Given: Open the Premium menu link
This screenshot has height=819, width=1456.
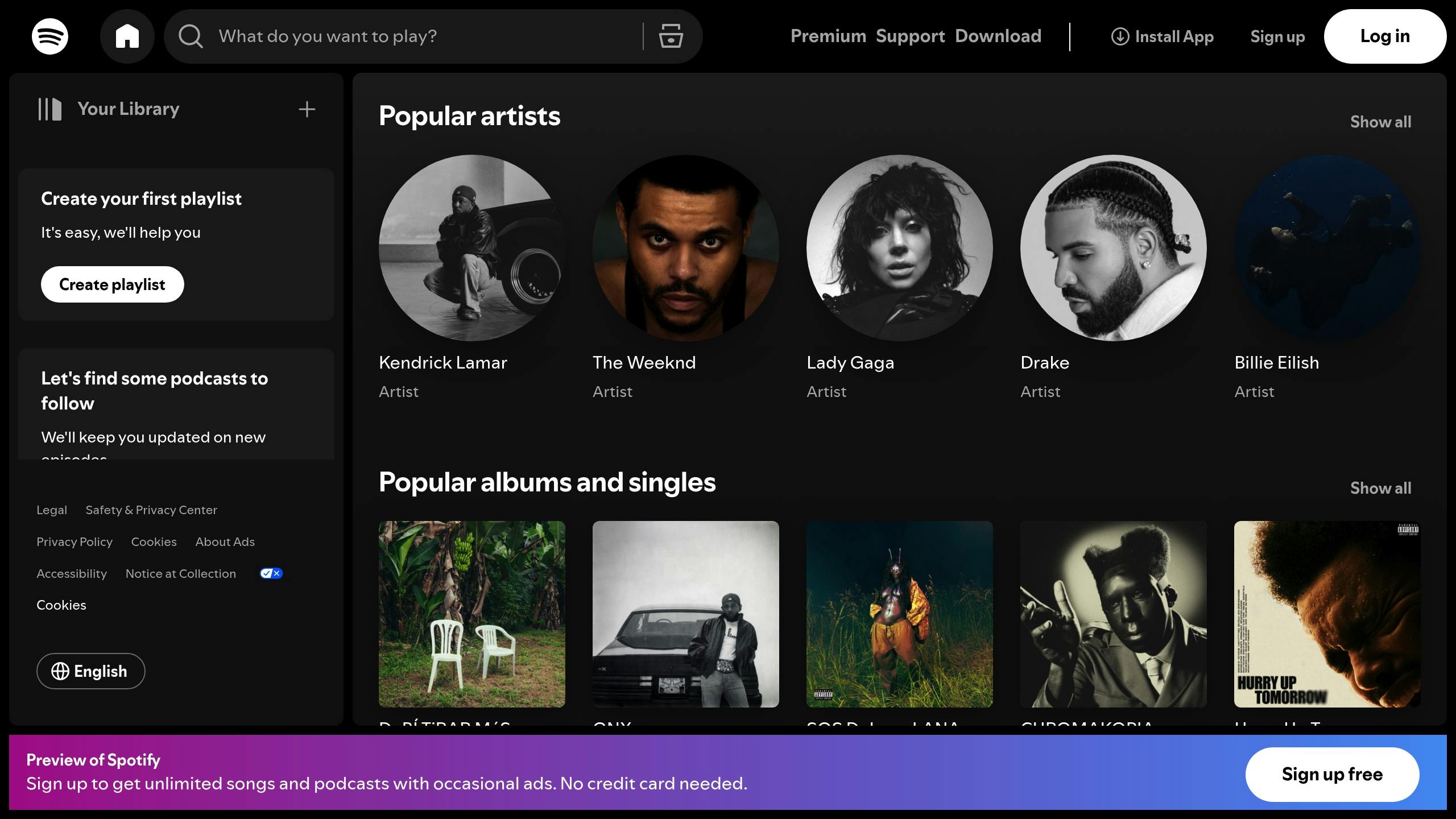Looking at the screenshot, I should click(828, 36).
